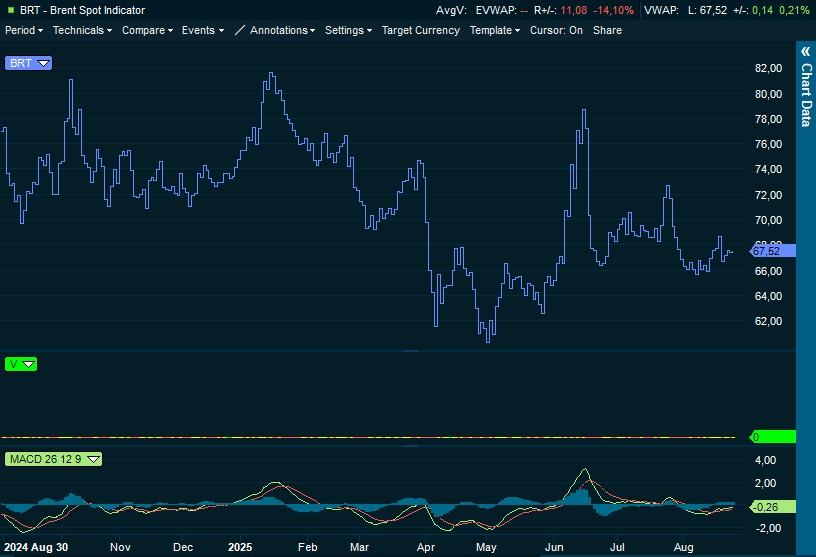Click the BRT series arrow icon
This screenshot has height=557, width=816.
pos(43,63)
